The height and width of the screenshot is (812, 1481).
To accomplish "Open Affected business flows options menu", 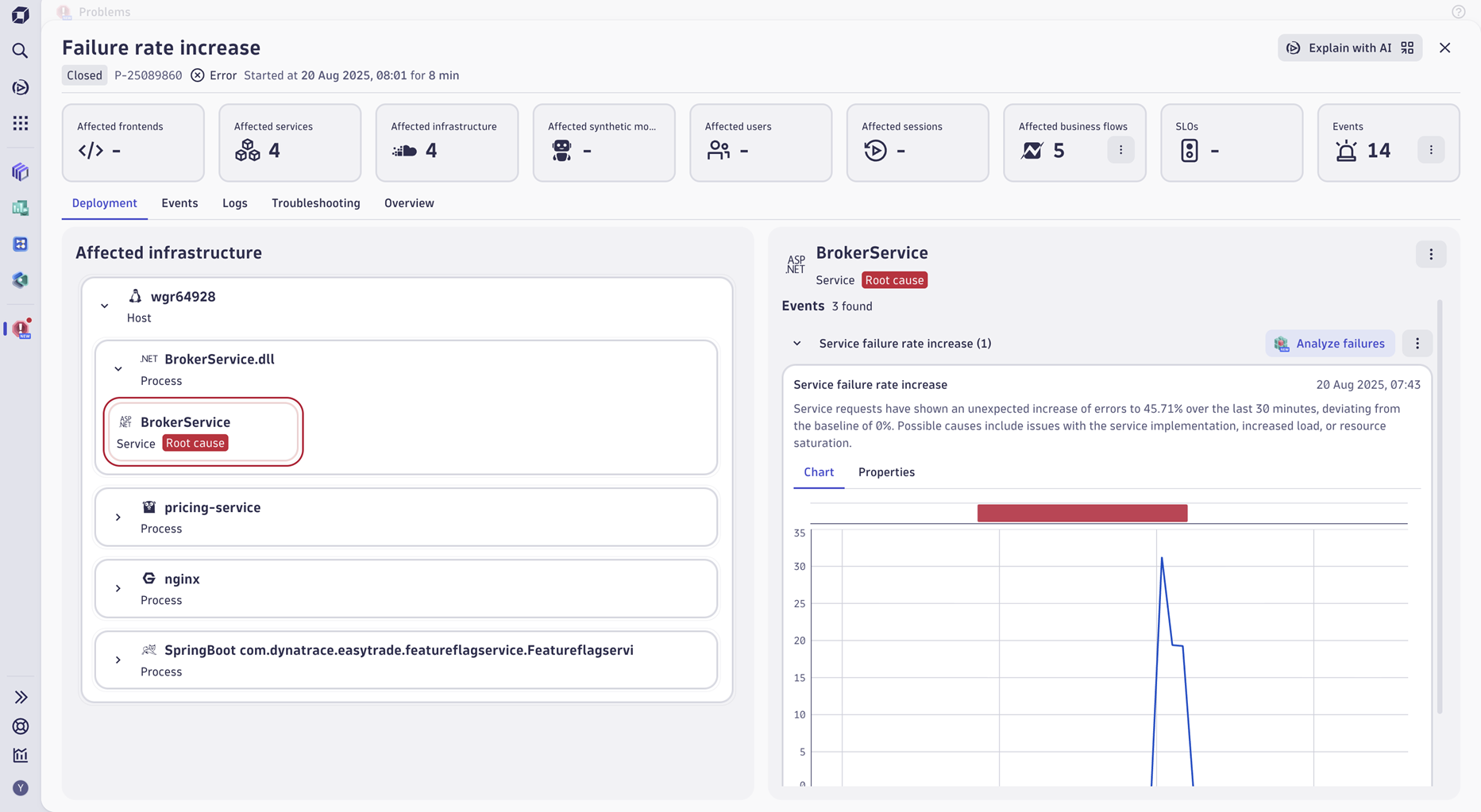I will 1120,150.
